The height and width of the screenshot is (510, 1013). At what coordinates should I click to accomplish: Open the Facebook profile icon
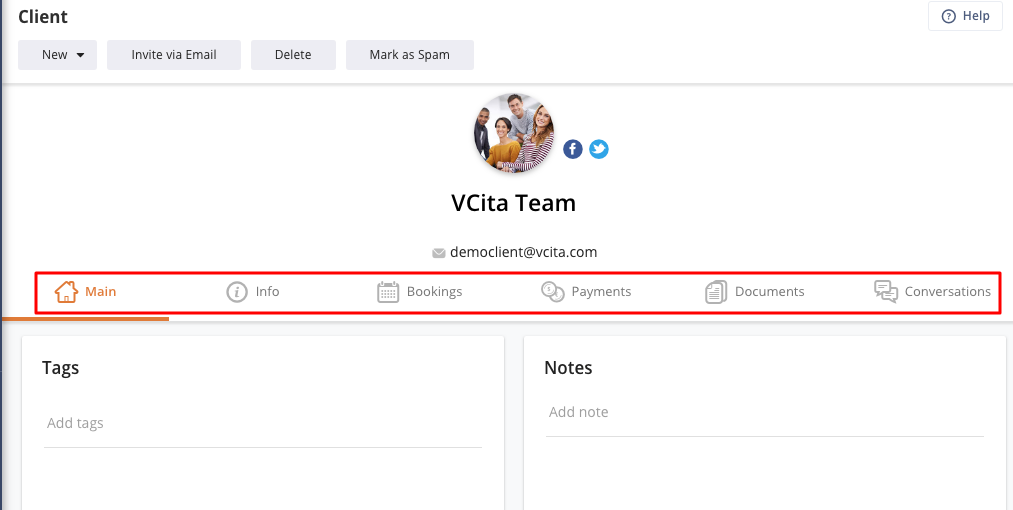pyautogui.click(x=572, y=149)
